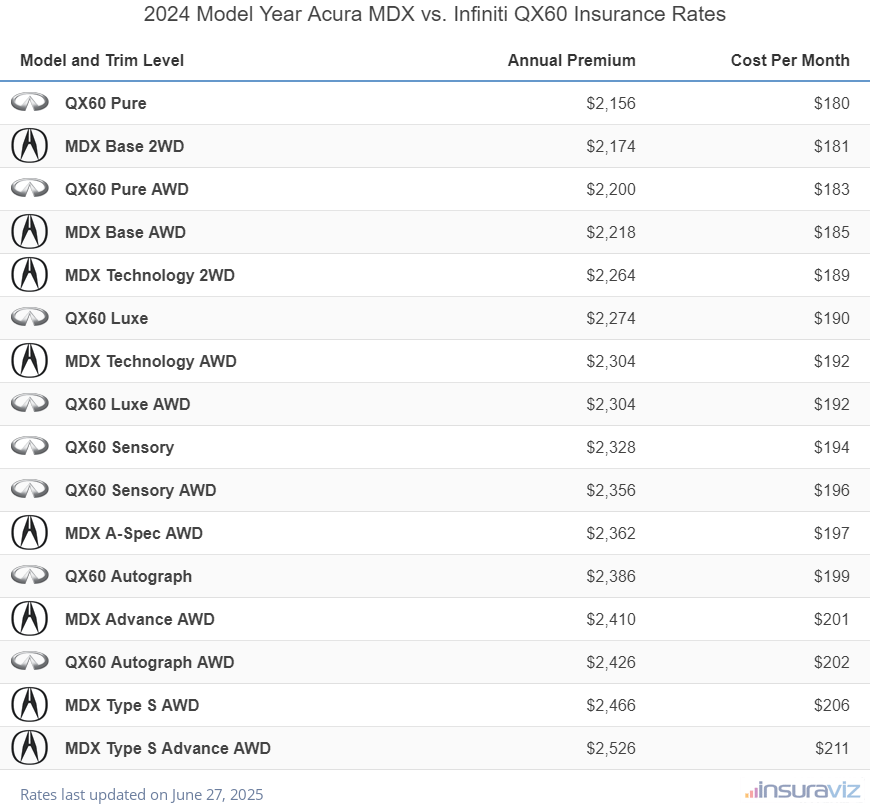This screenshot has width=870, height=810.
Task: Click the Model and Trim Level column header
Action: (x=102, y=60)
